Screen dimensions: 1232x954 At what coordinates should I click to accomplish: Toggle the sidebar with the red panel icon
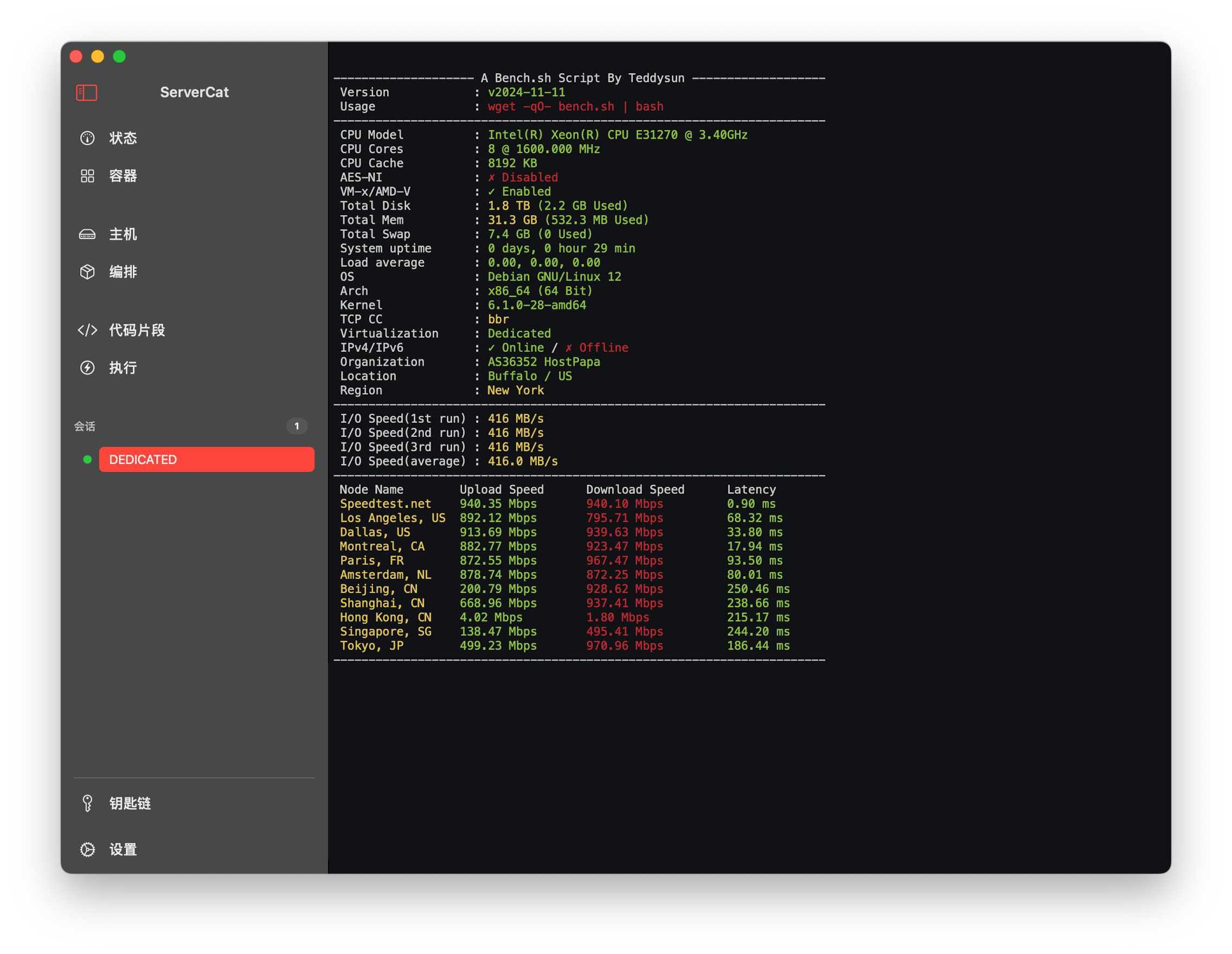[x=86, y=93]
